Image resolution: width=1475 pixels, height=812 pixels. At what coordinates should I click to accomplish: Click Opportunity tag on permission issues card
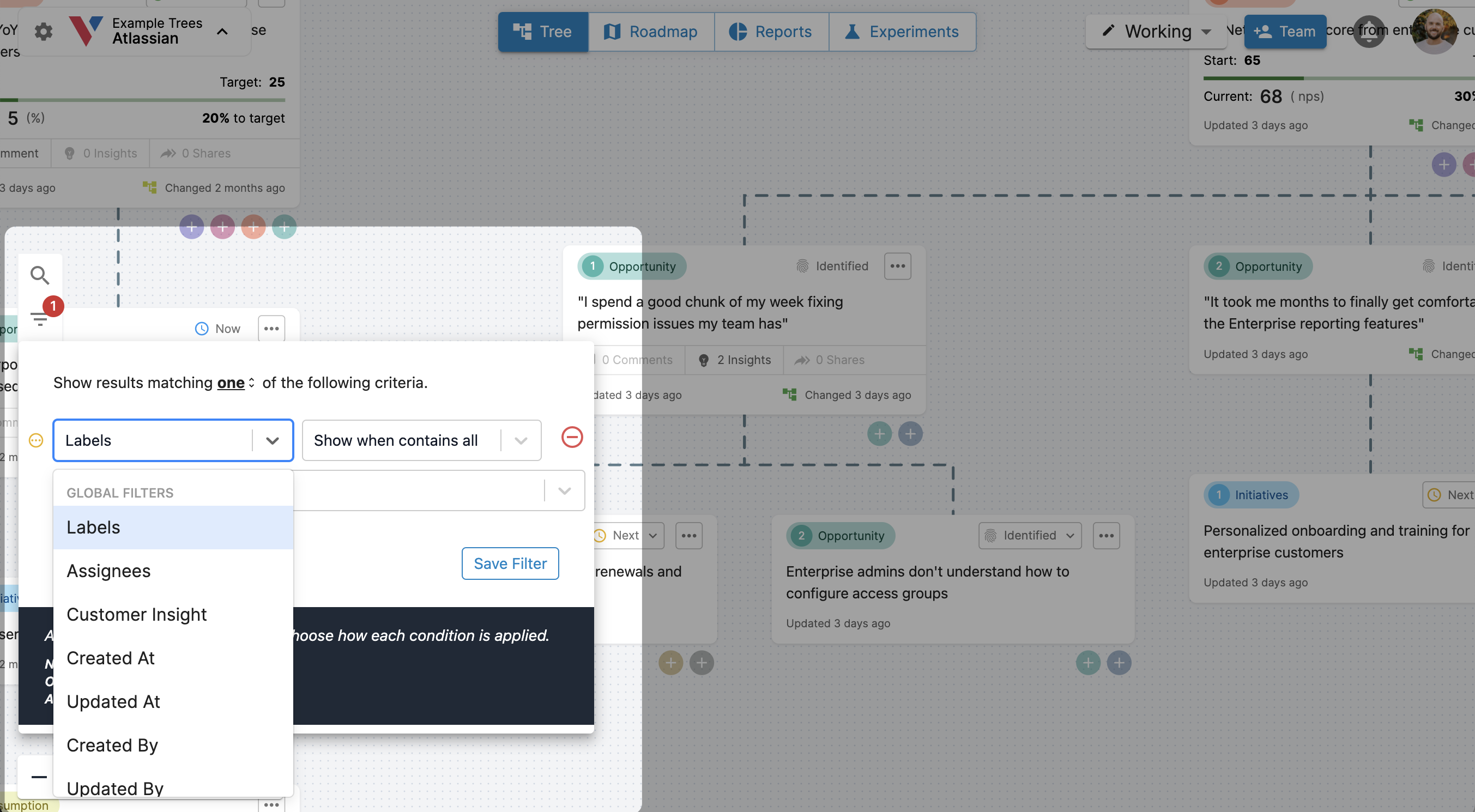[x=632, y=266]
